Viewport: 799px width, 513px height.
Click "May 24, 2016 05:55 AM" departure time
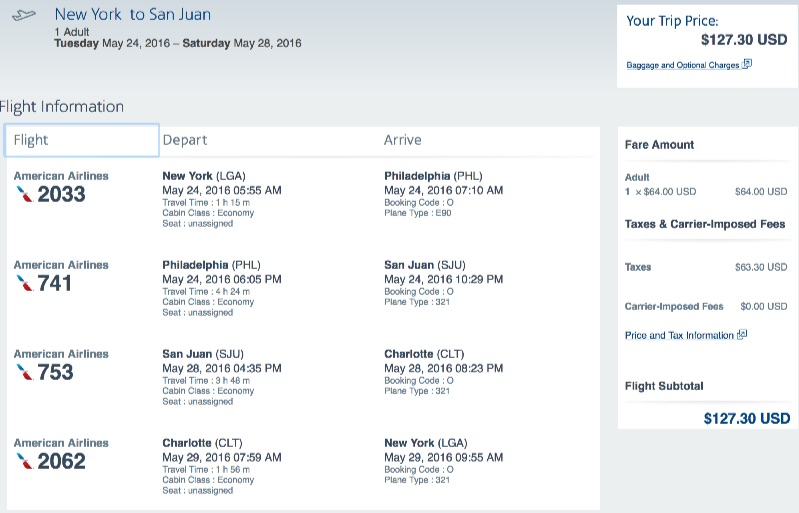tap(222, 191)
